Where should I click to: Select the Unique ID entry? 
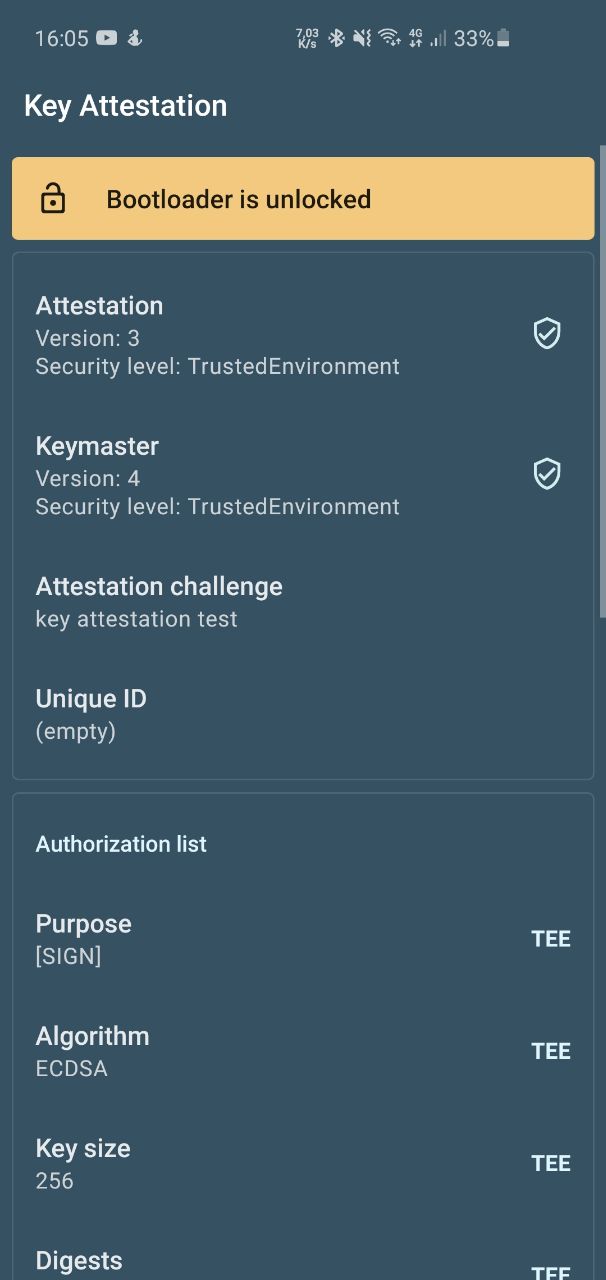coord(303,714)
